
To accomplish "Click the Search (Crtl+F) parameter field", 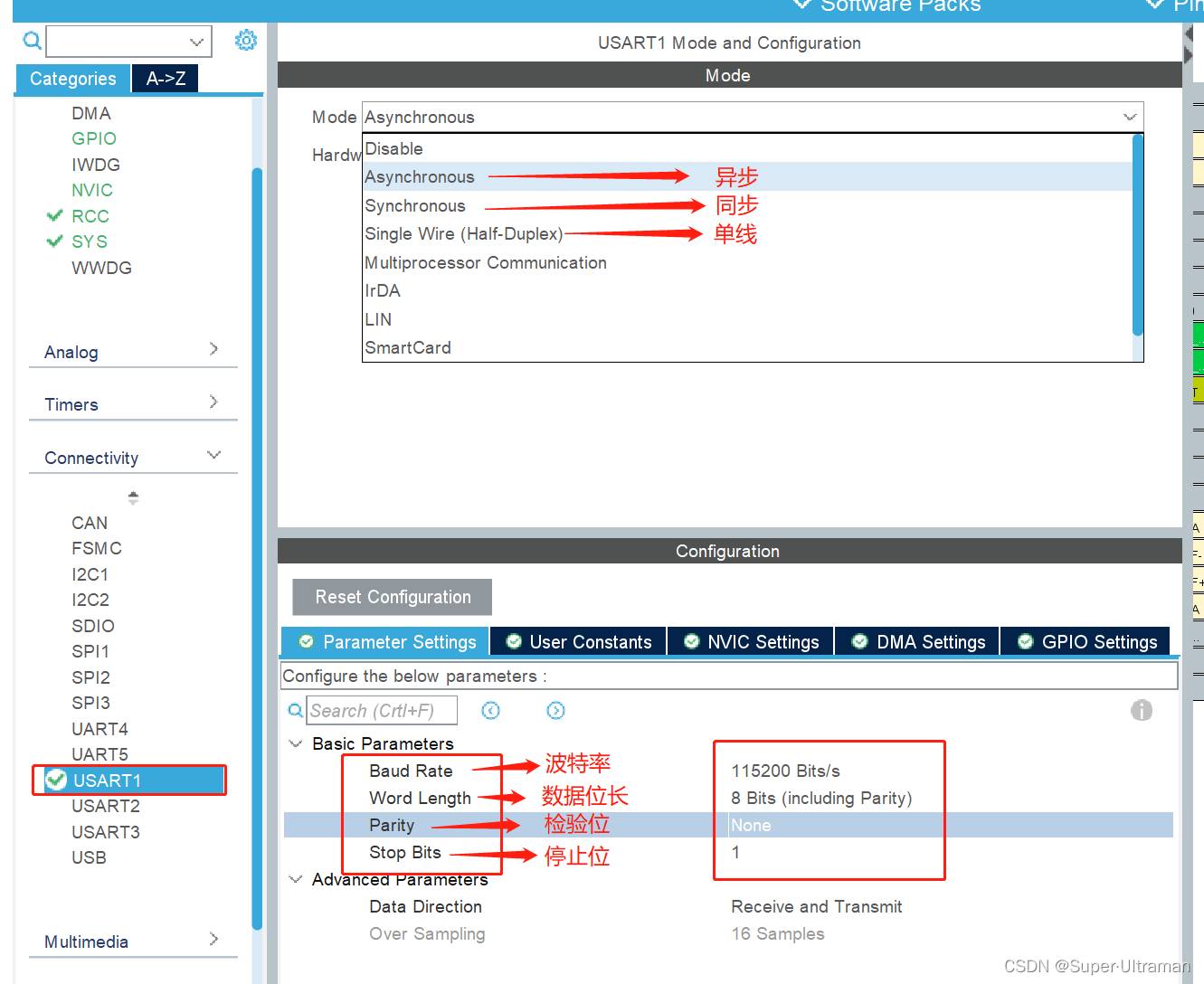I will (x=382, y=711).
